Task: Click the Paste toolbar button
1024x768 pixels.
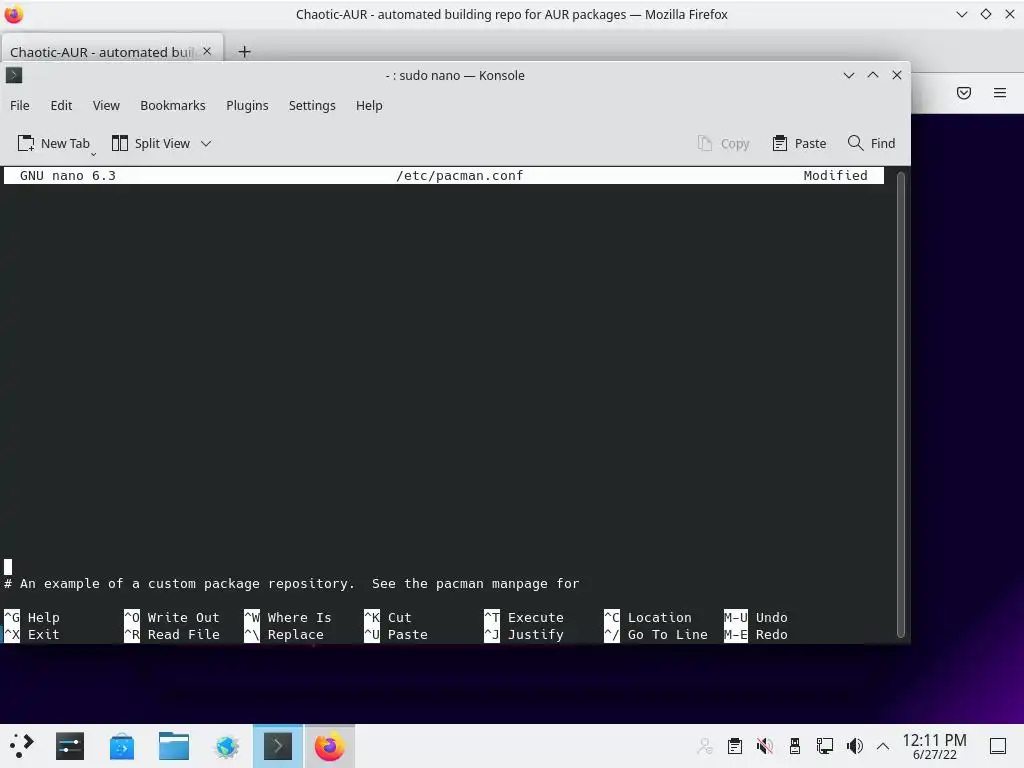Action: pyautogui.click(x=799, y=143)
